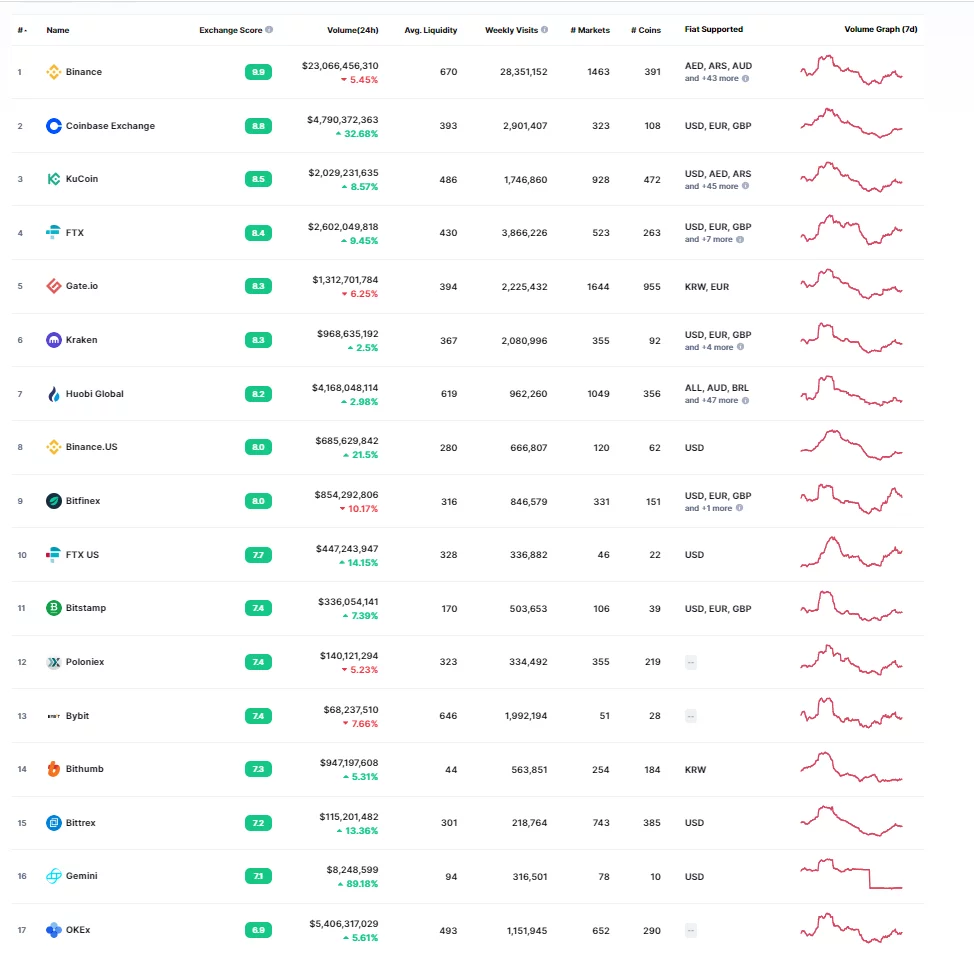Open the Bitstamp exchange link

click(85, 608)
